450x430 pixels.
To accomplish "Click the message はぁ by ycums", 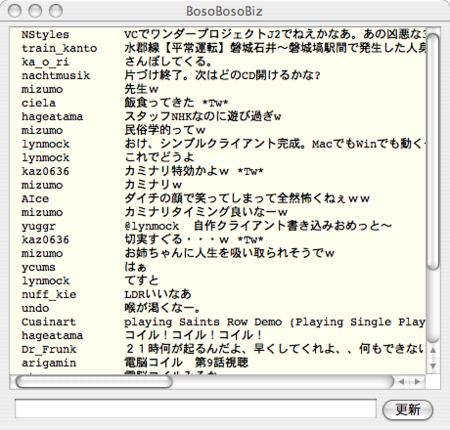I will [x=135, y=267].
